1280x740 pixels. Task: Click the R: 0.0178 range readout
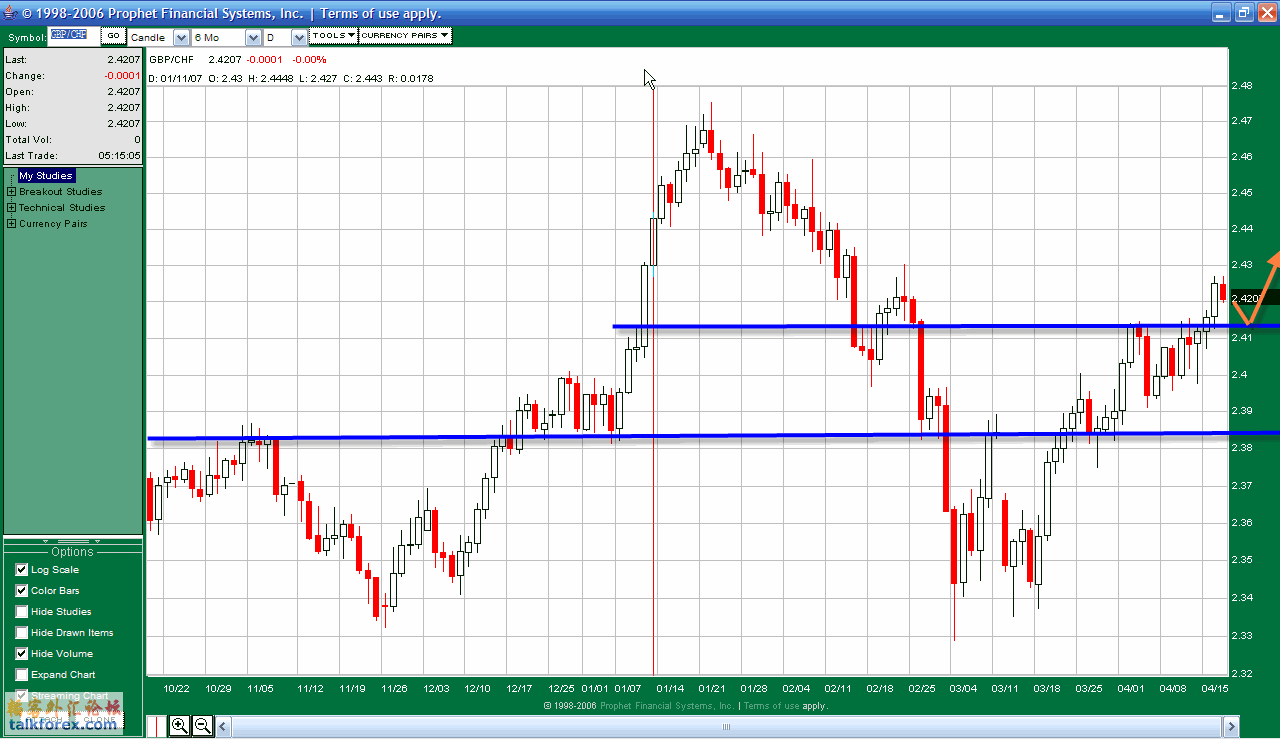[410, 78]
